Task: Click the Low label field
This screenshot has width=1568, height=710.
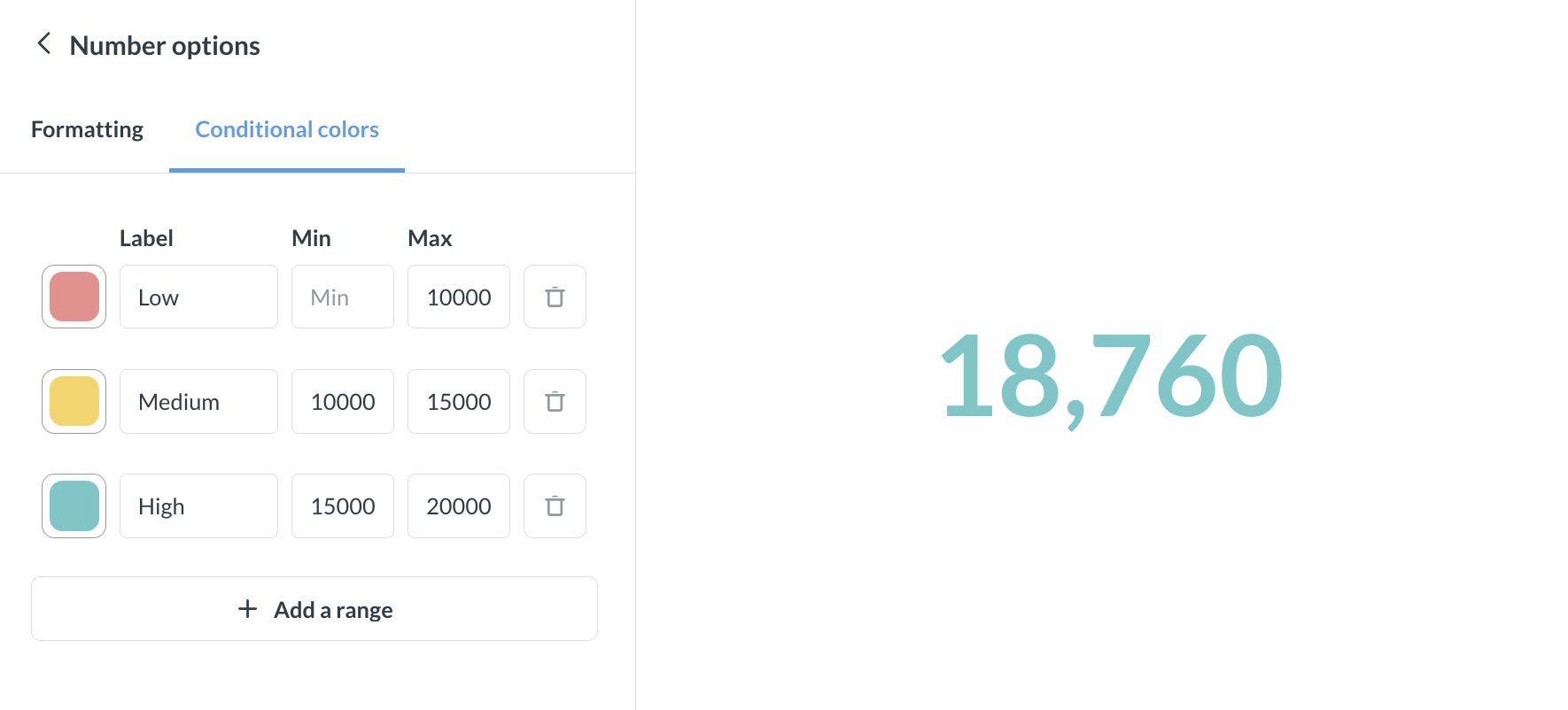Action: [198, 297]
